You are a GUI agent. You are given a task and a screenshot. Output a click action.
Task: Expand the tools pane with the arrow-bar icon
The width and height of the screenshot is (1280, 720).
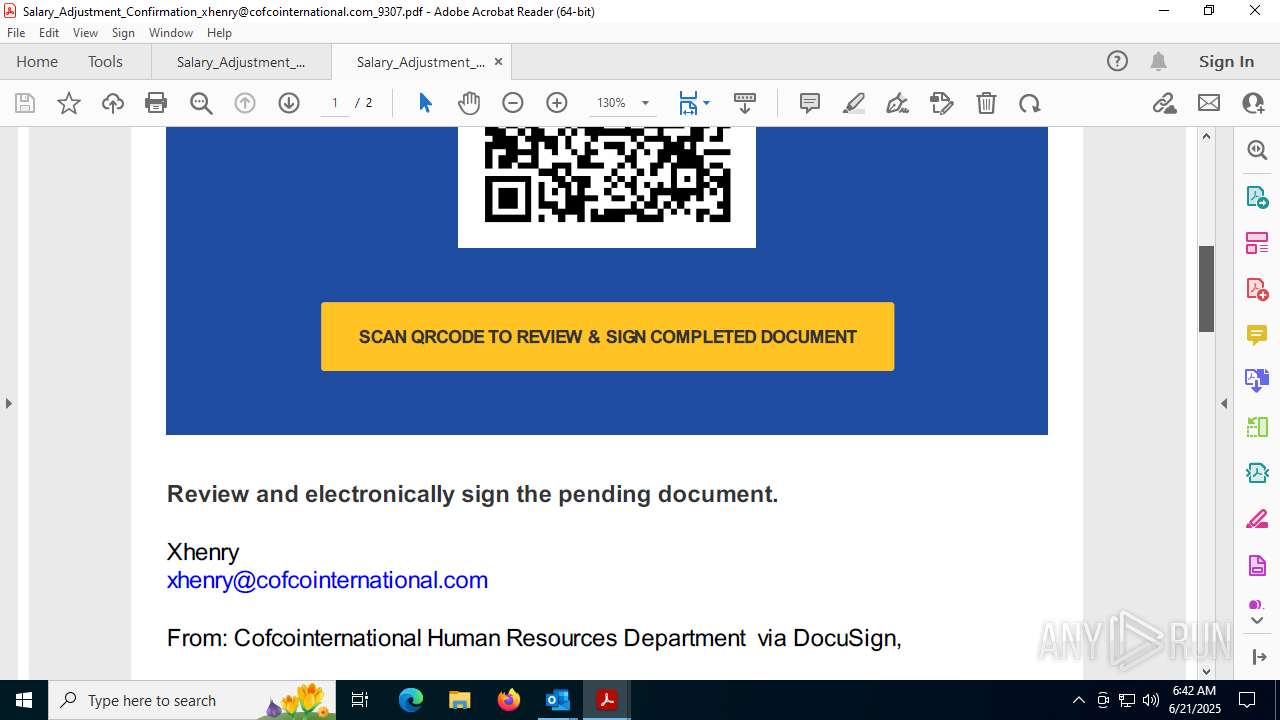pos(1258,657)
